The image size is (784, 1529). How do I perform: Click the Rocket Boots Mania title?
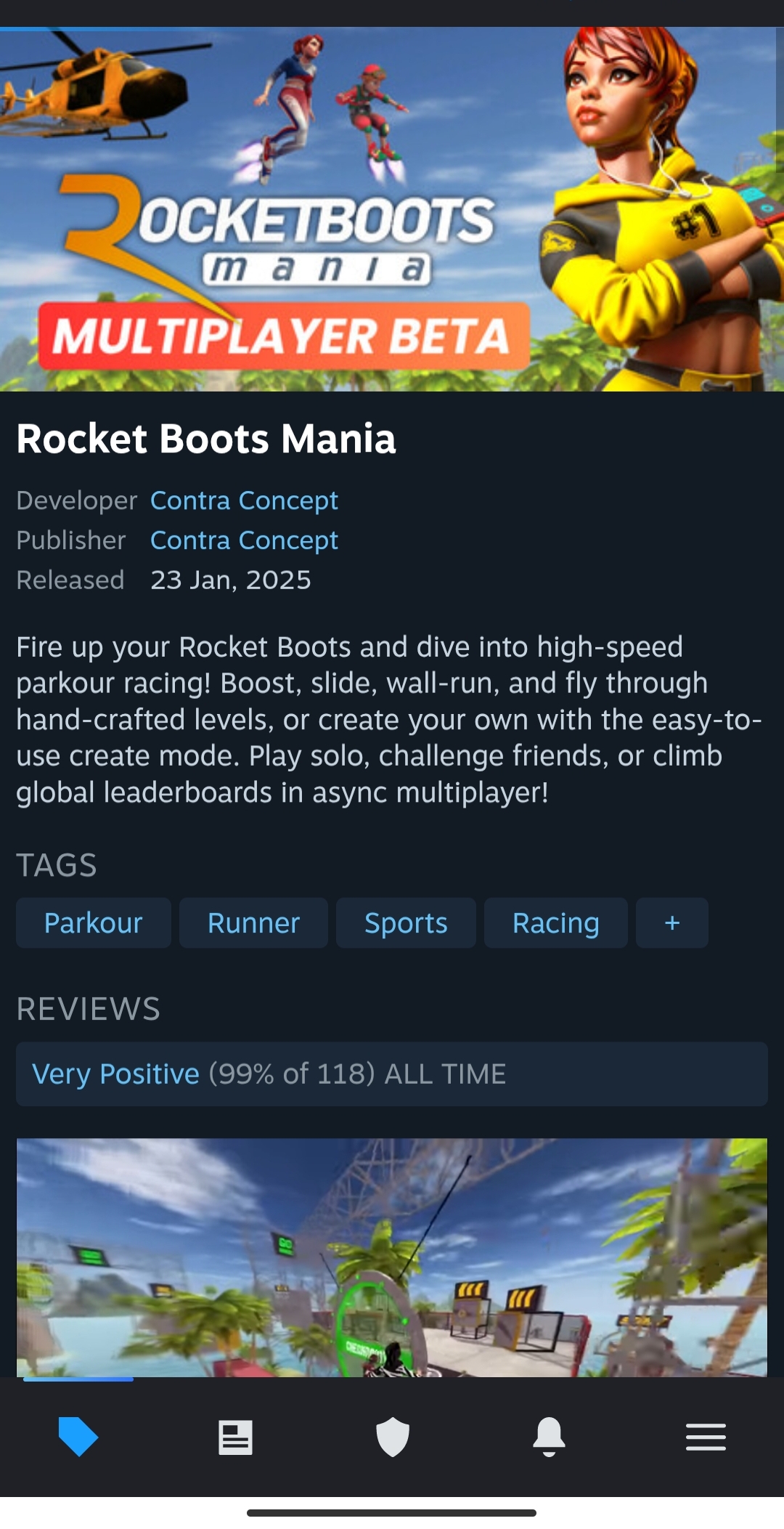point(206,439)
